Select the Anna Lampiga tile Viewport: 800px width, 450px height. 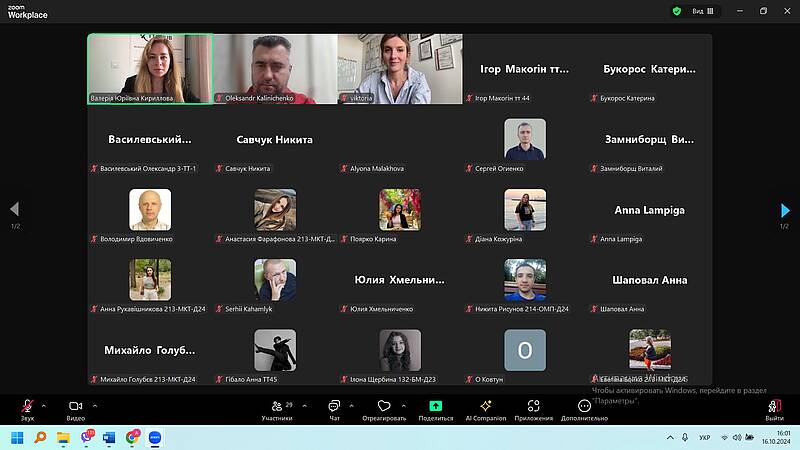(x=649, y=210)
